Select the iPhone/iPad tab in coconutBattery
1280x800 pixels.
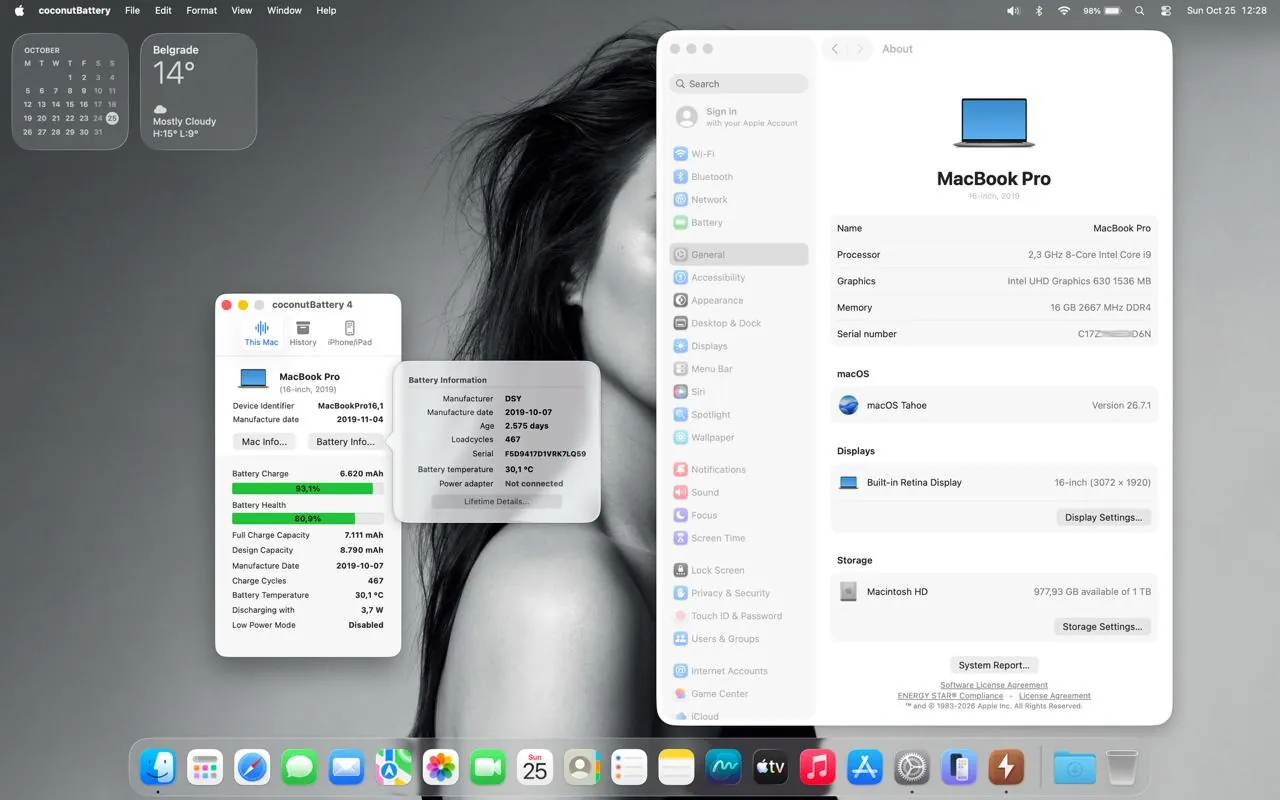click(350, 333)
